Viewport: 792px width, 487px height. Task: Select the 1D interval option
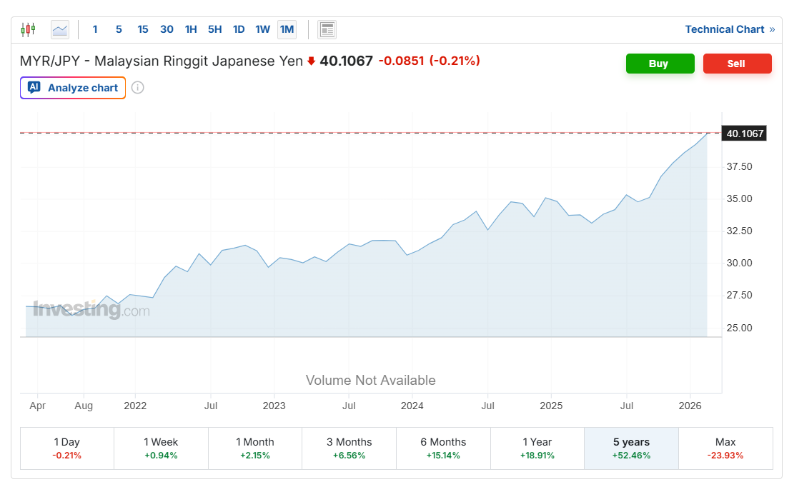click(x=238, y=29)
